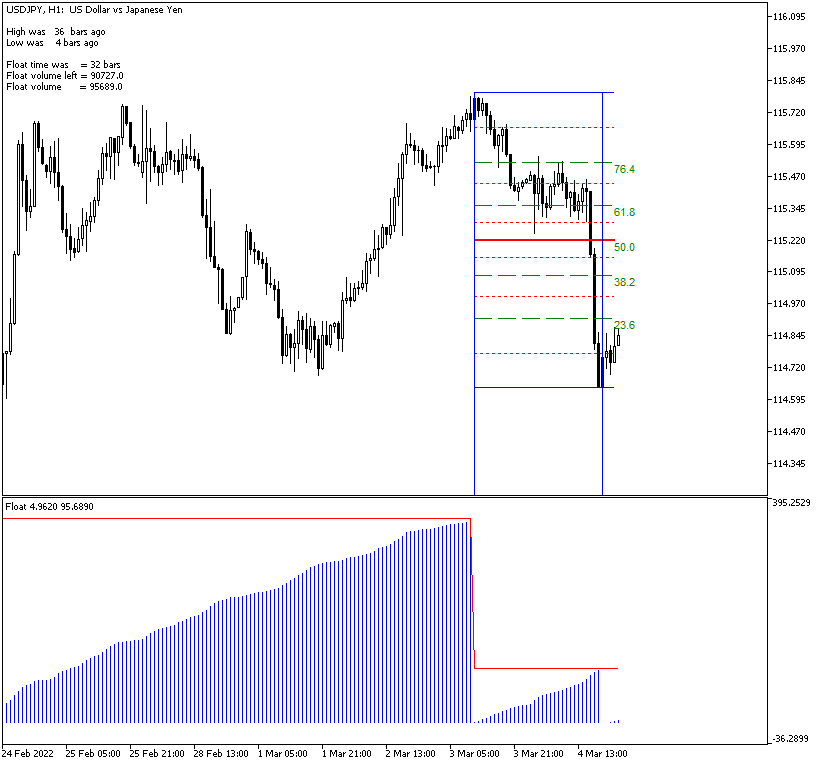Select the 61.8 Fibonacci level label
The height and width of the screenshot is (765, 820).
pos(624,212)
